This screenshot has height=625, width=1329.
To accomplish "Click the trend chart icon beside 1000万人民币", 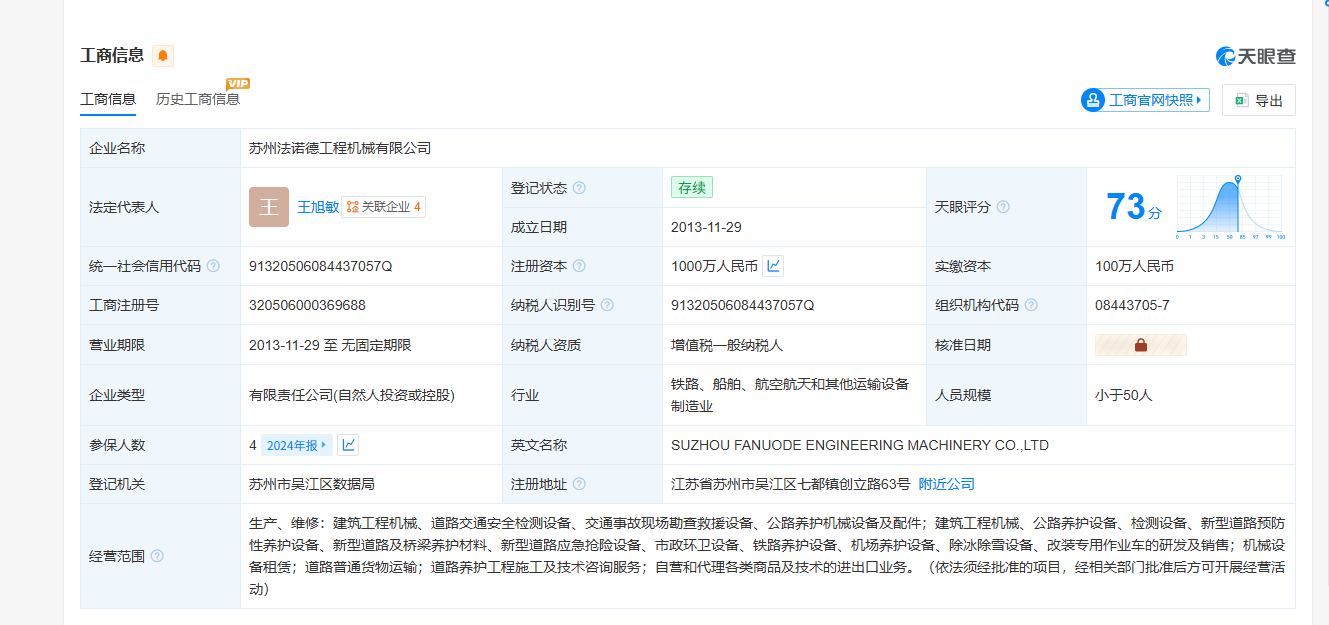I will pyautogui.click(x=773, y=266).
